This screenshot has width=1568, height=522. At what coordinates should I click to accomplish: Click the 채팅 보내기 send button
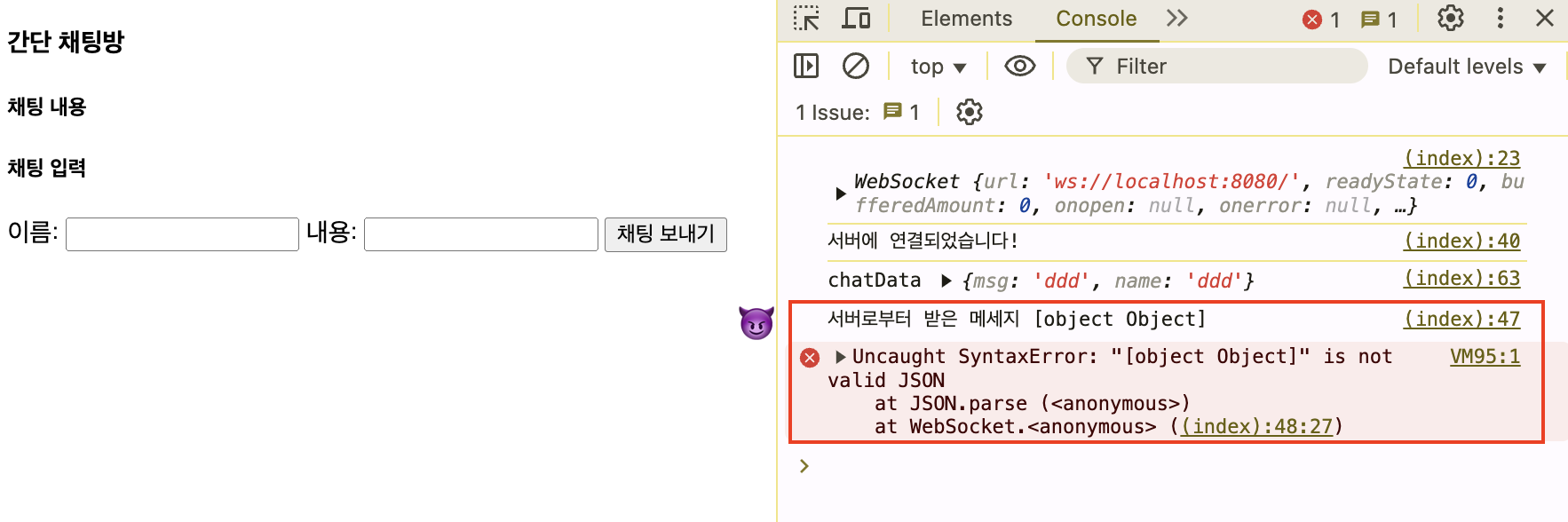point(665,234)
